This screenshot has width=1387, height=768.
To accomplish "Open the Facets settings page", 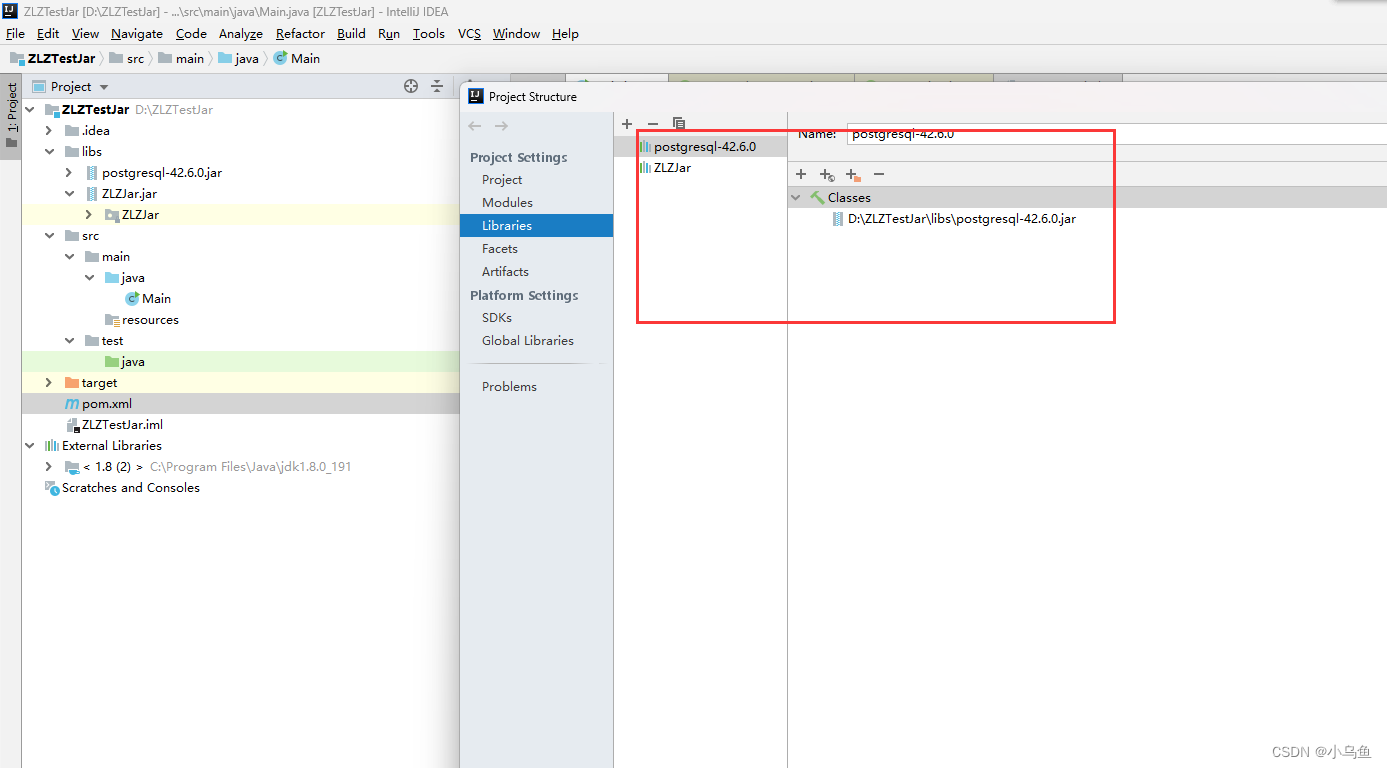I will pos(500,249).
